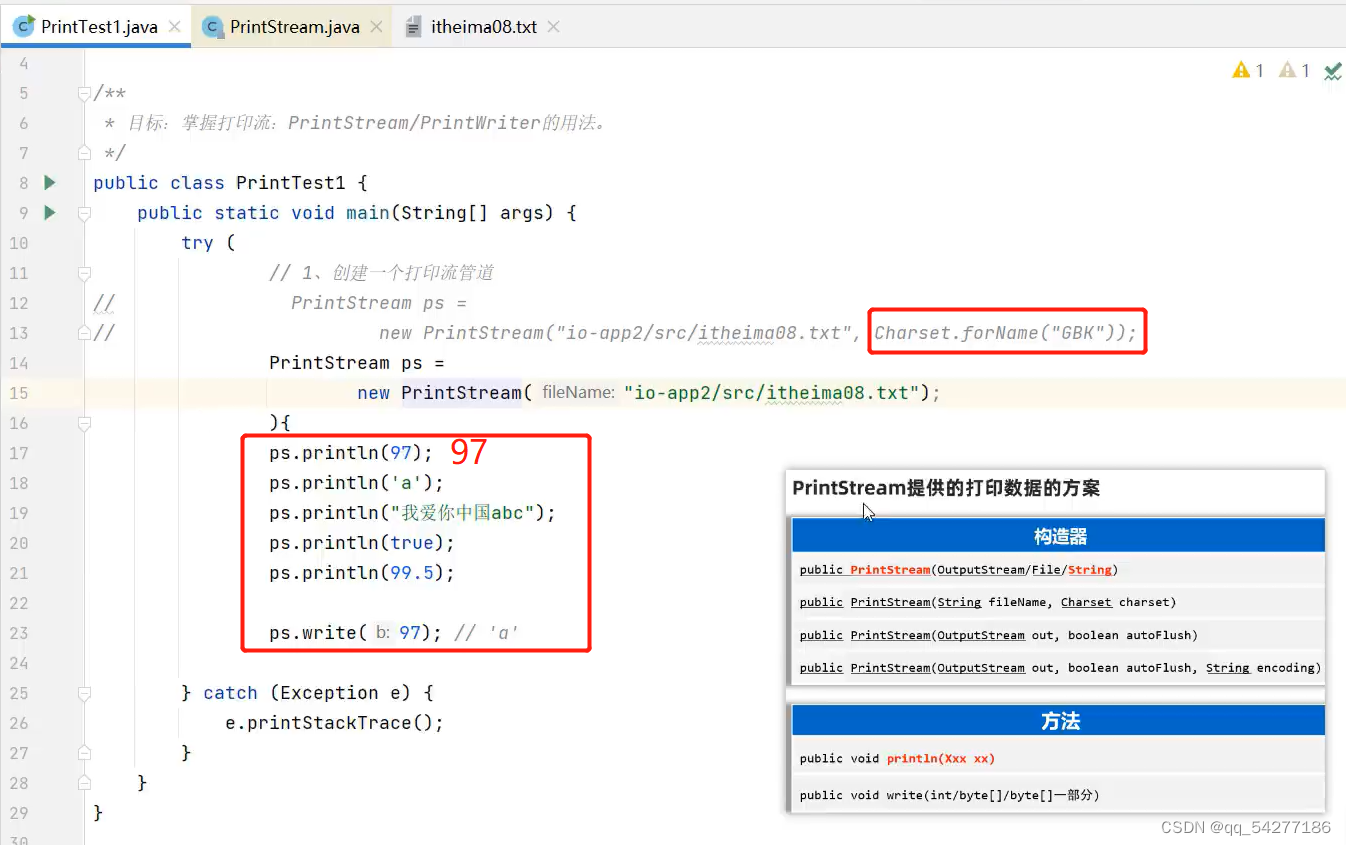Open the yellow warning count indicator

1248,70
